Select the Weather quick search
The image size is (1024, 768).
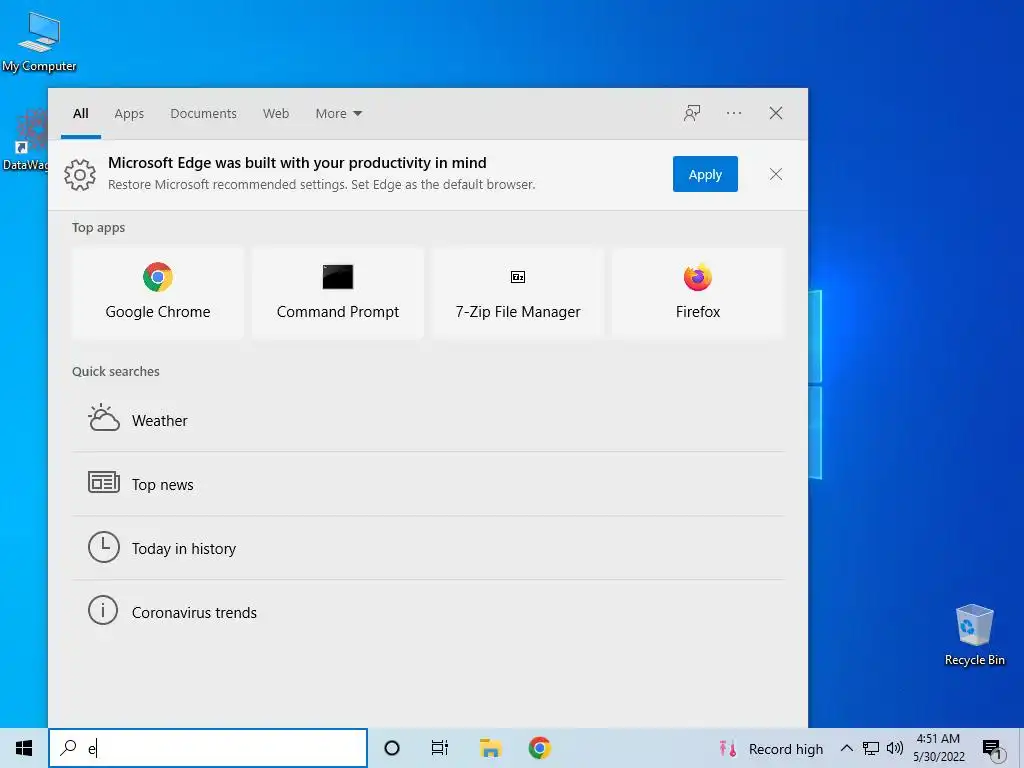coord(428,420)
